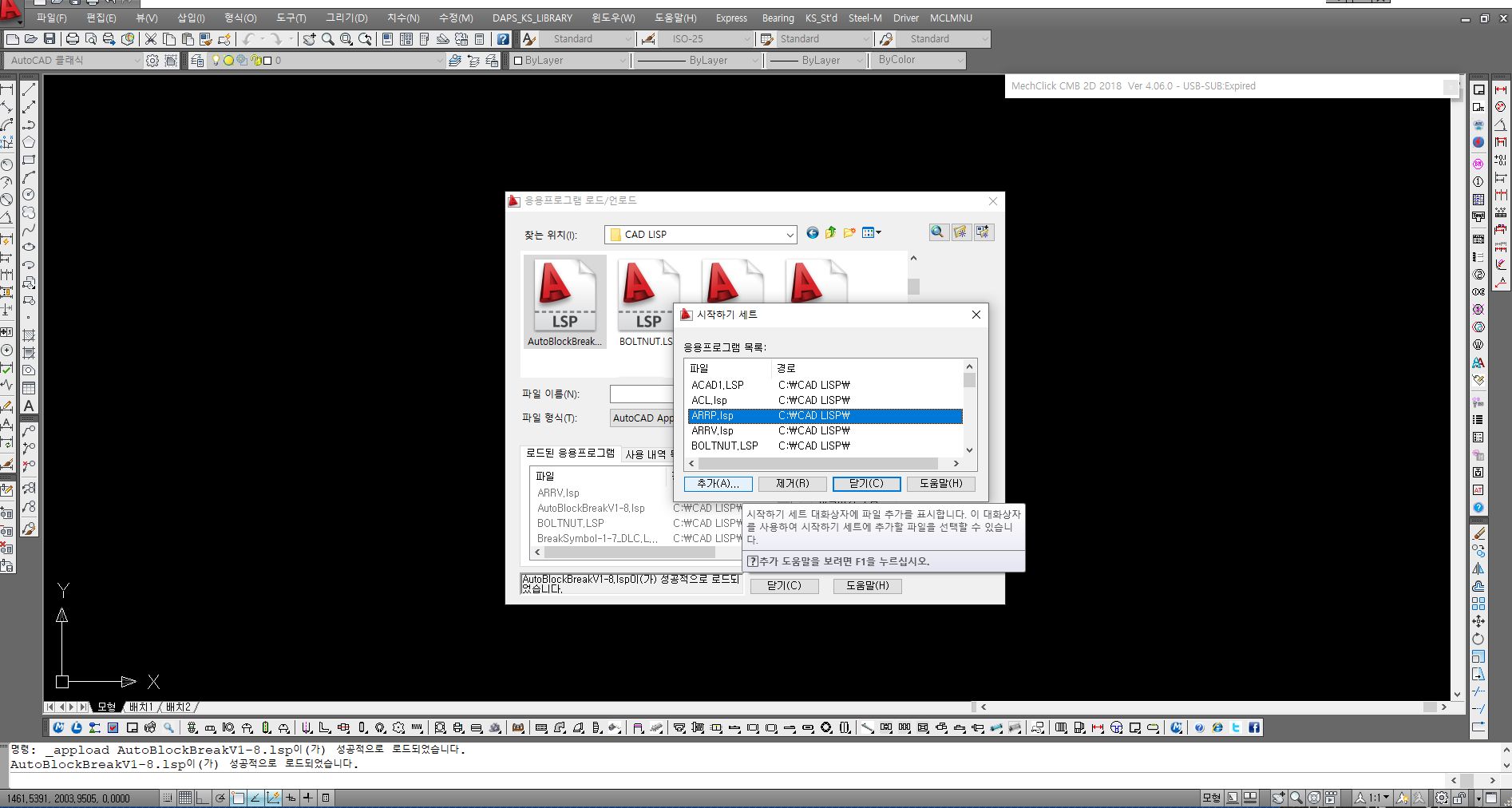Select ACAD1.LSP in the startup list

coord(825,386)
